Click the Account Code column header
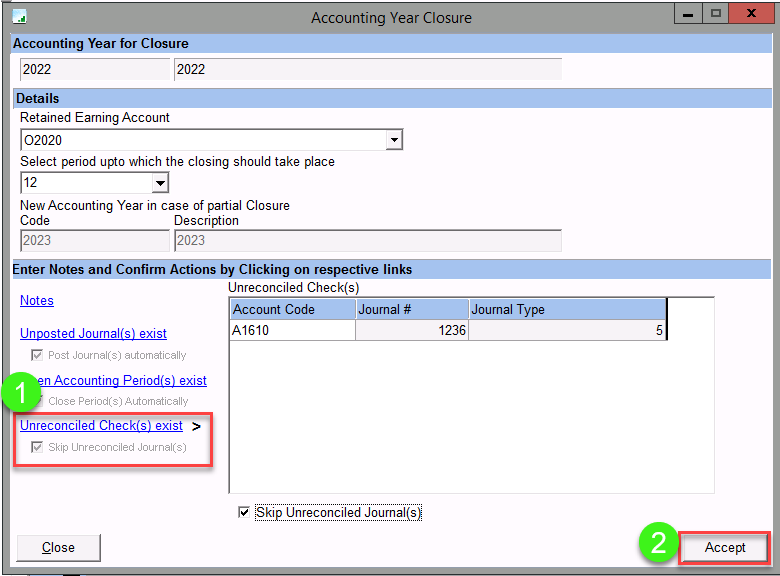The height and width of the screenshot is (576, 780). (292, 309)
